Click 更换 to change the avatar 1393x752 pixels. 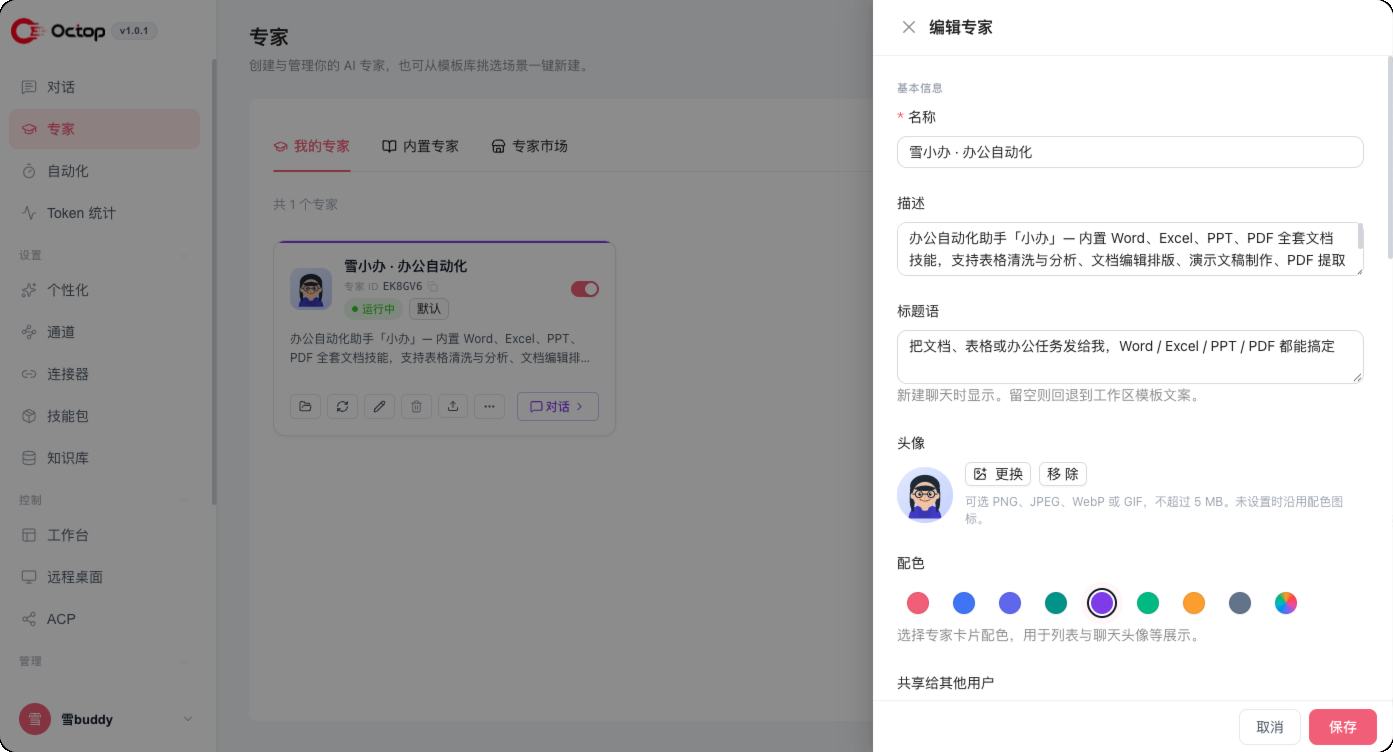998,474
